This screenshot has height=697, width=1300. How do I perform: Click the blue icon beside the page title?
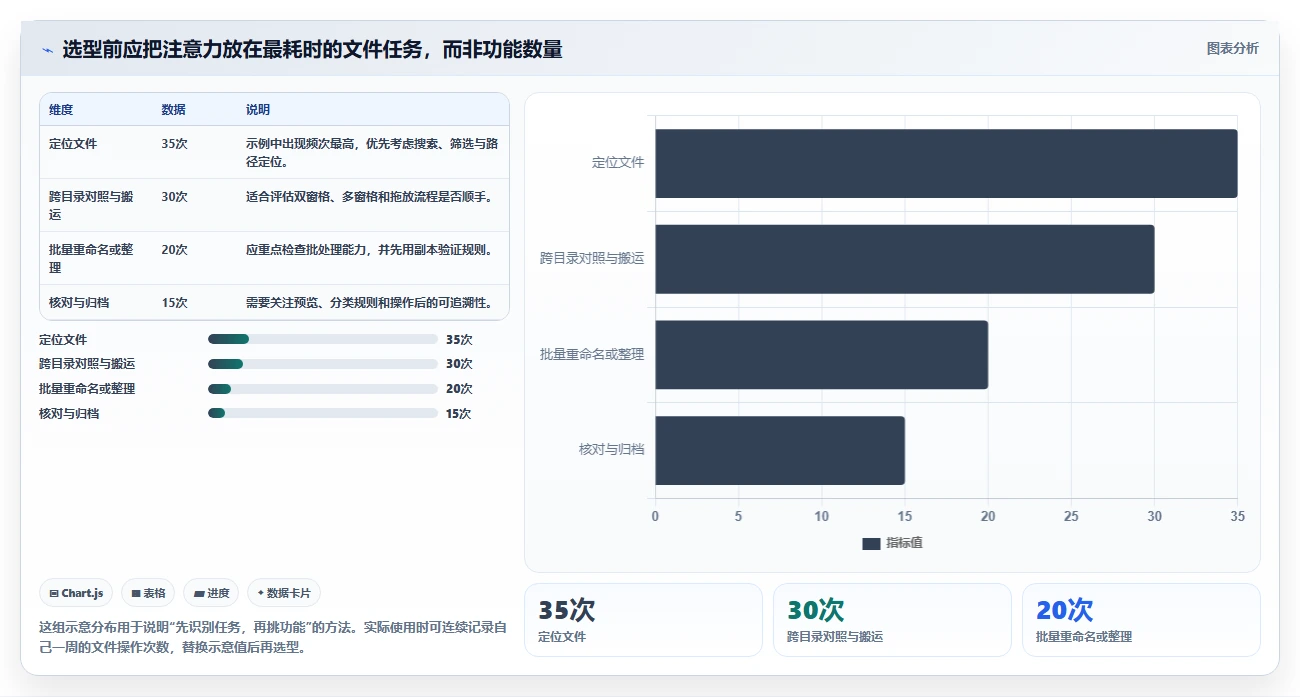(x=47, y=50)
